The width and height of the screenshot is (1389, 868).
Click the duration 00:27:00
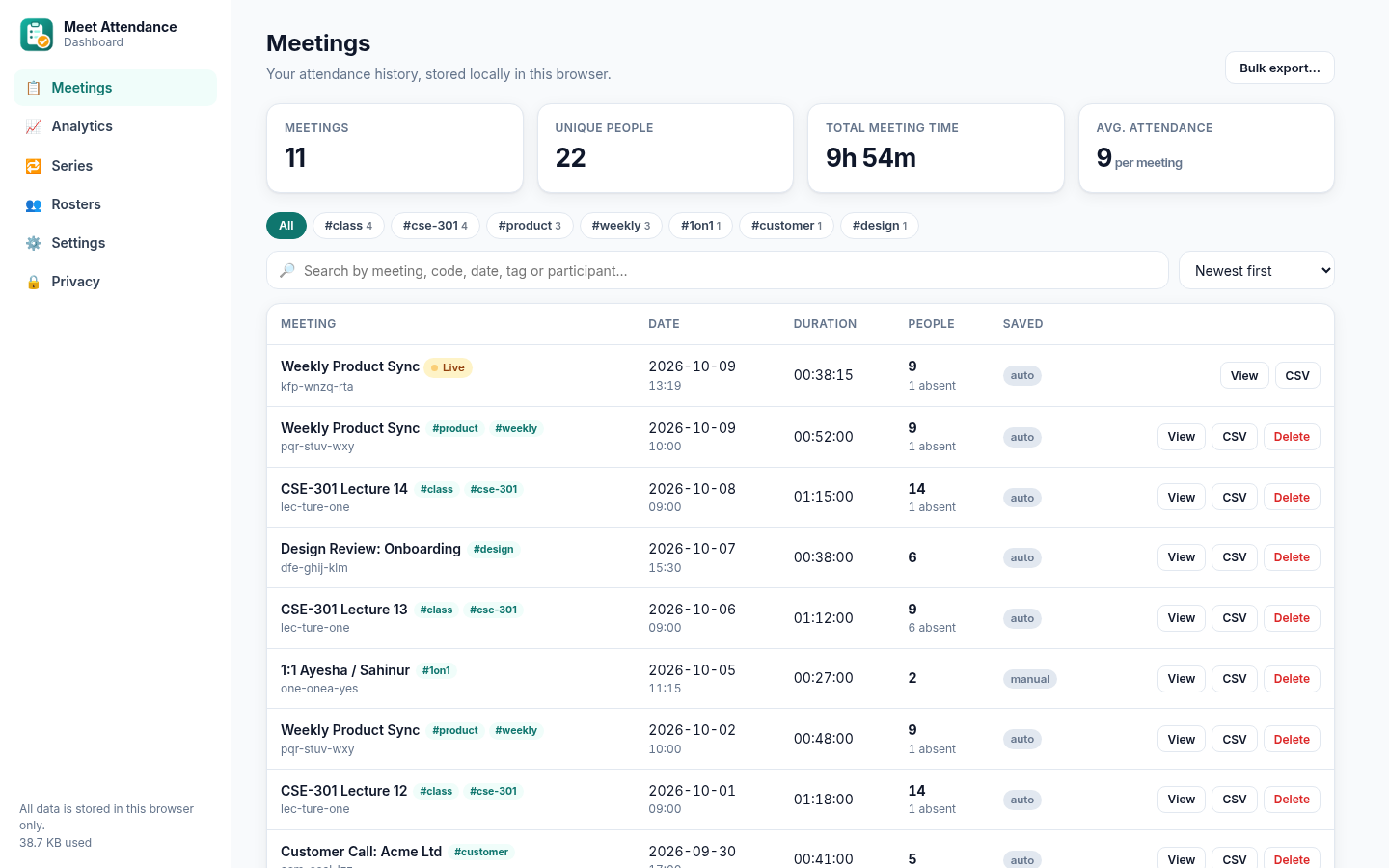click(x=824, y=678)
